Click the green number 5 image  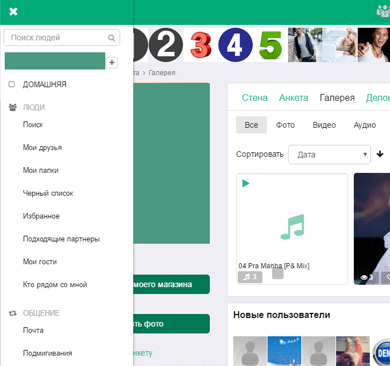pyautogui.click(x=270, y=45)
